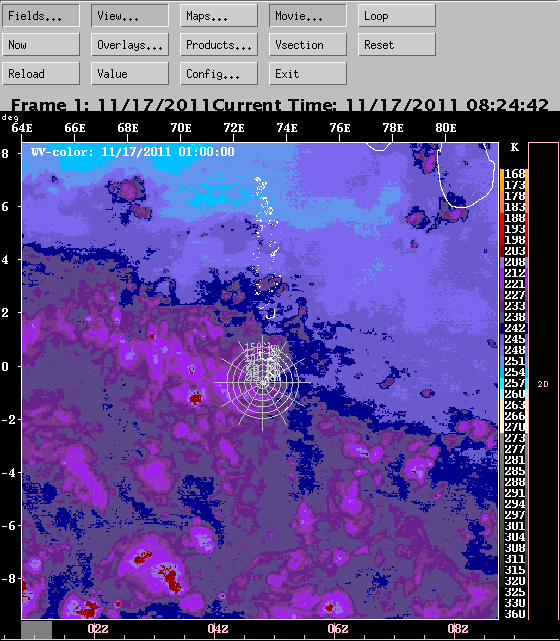This screenshot has width=560, height=641.
Task: Click the Frame 1 date text
Action: click(x=110, y=105)
